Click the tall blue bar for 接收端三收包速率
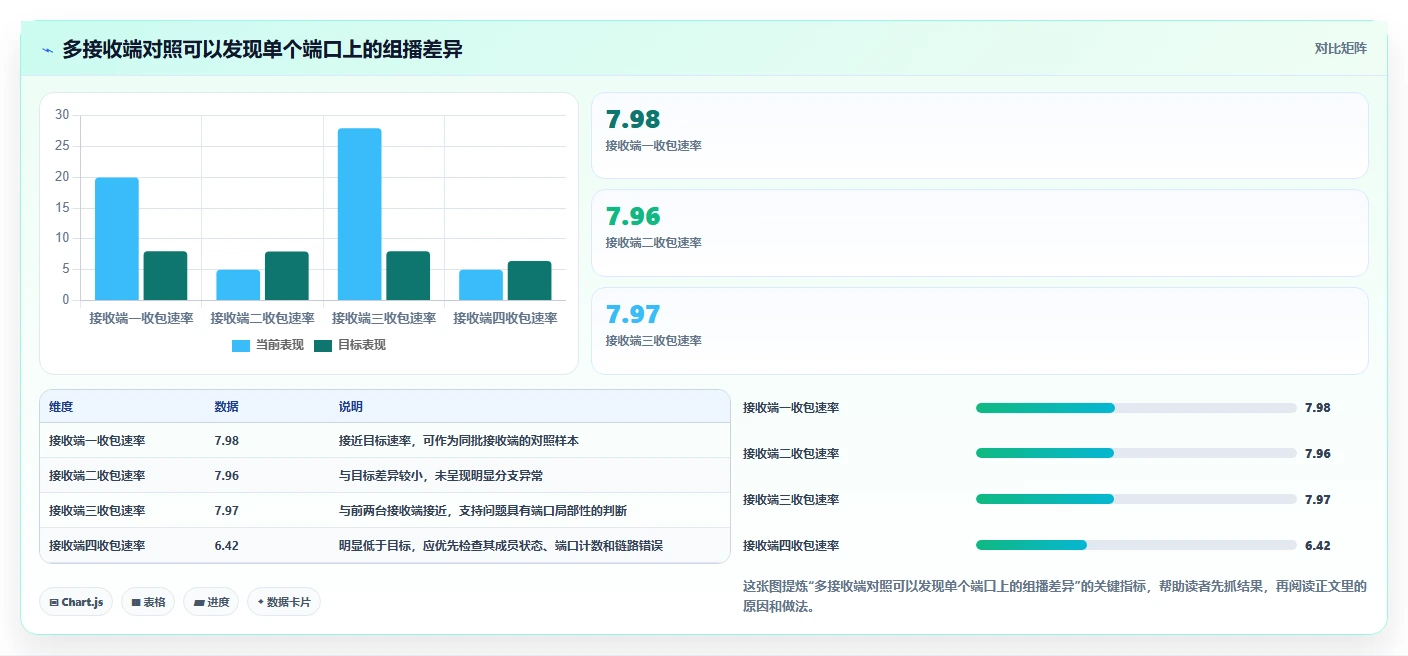 click(x=359, y=214)
